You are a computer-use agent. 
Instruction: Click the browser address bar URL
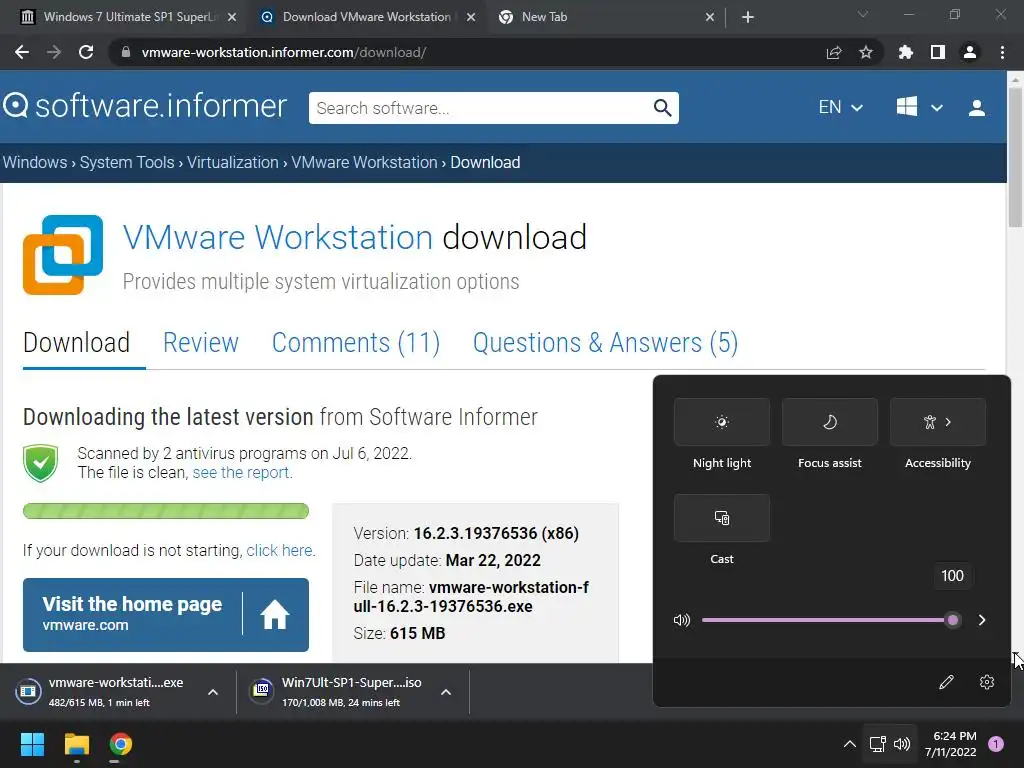pyautogui.click(x=284, y=52)
